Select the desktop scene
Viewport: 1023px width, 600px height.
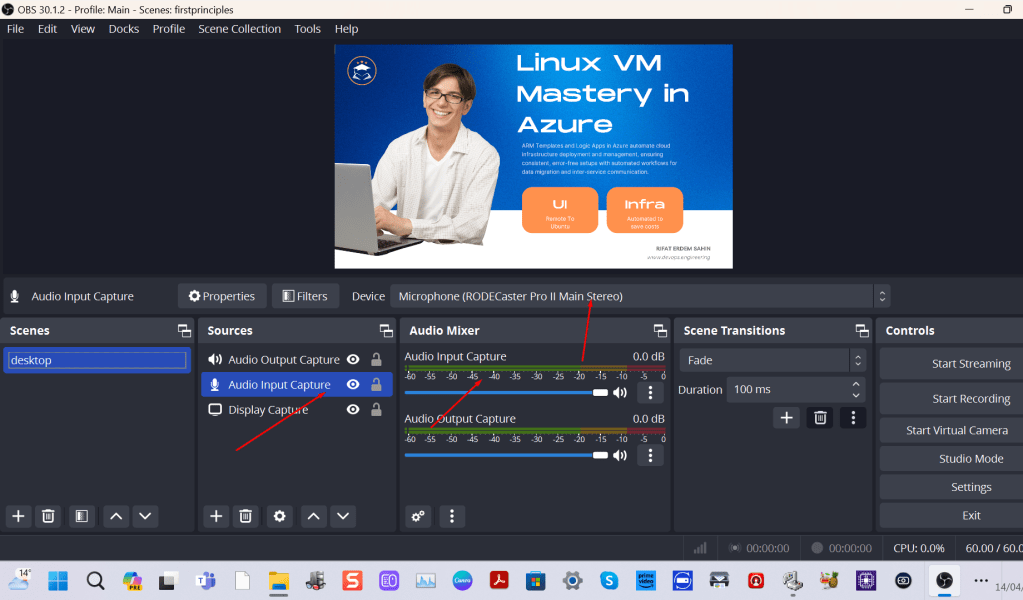(x=97, y=360)
